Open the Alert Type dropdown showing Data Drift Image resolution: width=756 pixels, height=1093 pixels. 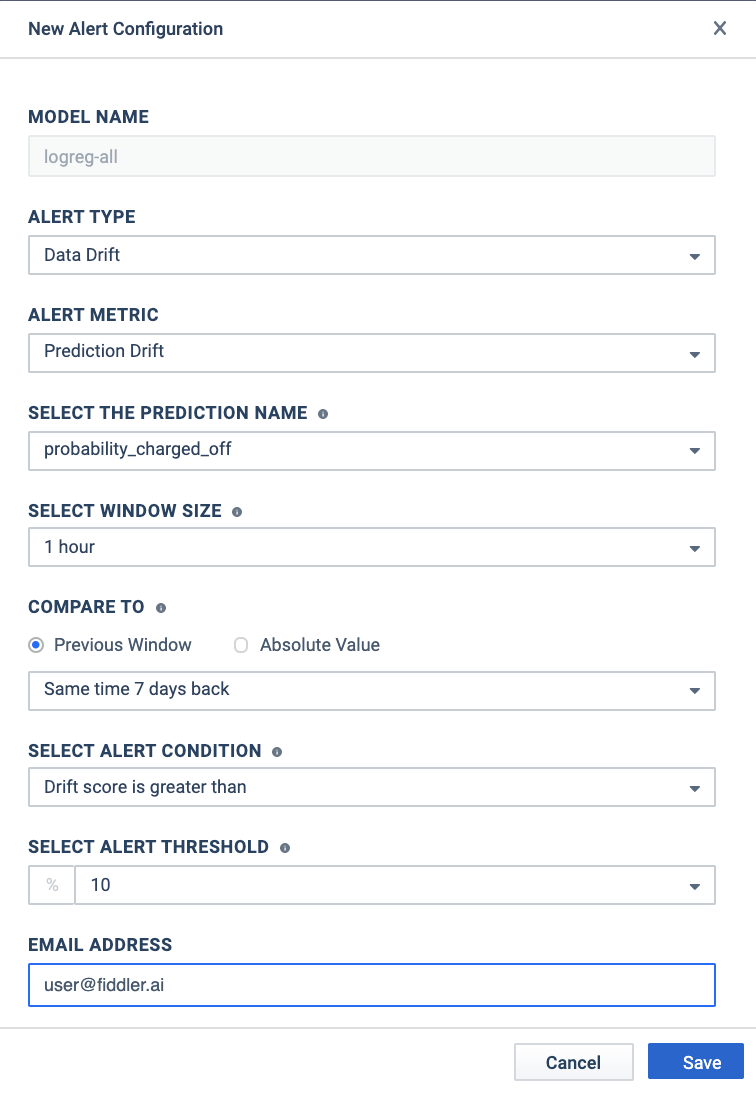[371, 255]
